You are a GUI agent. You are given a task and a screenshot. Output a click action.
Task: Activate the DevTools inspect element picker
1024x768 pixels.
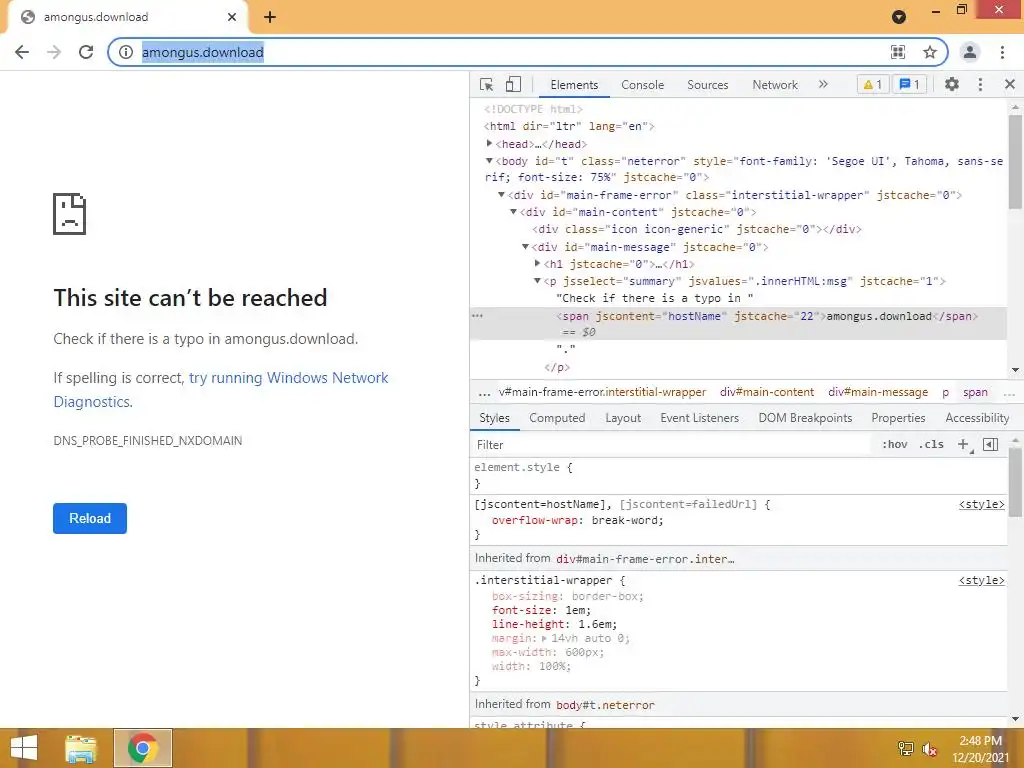487,85
